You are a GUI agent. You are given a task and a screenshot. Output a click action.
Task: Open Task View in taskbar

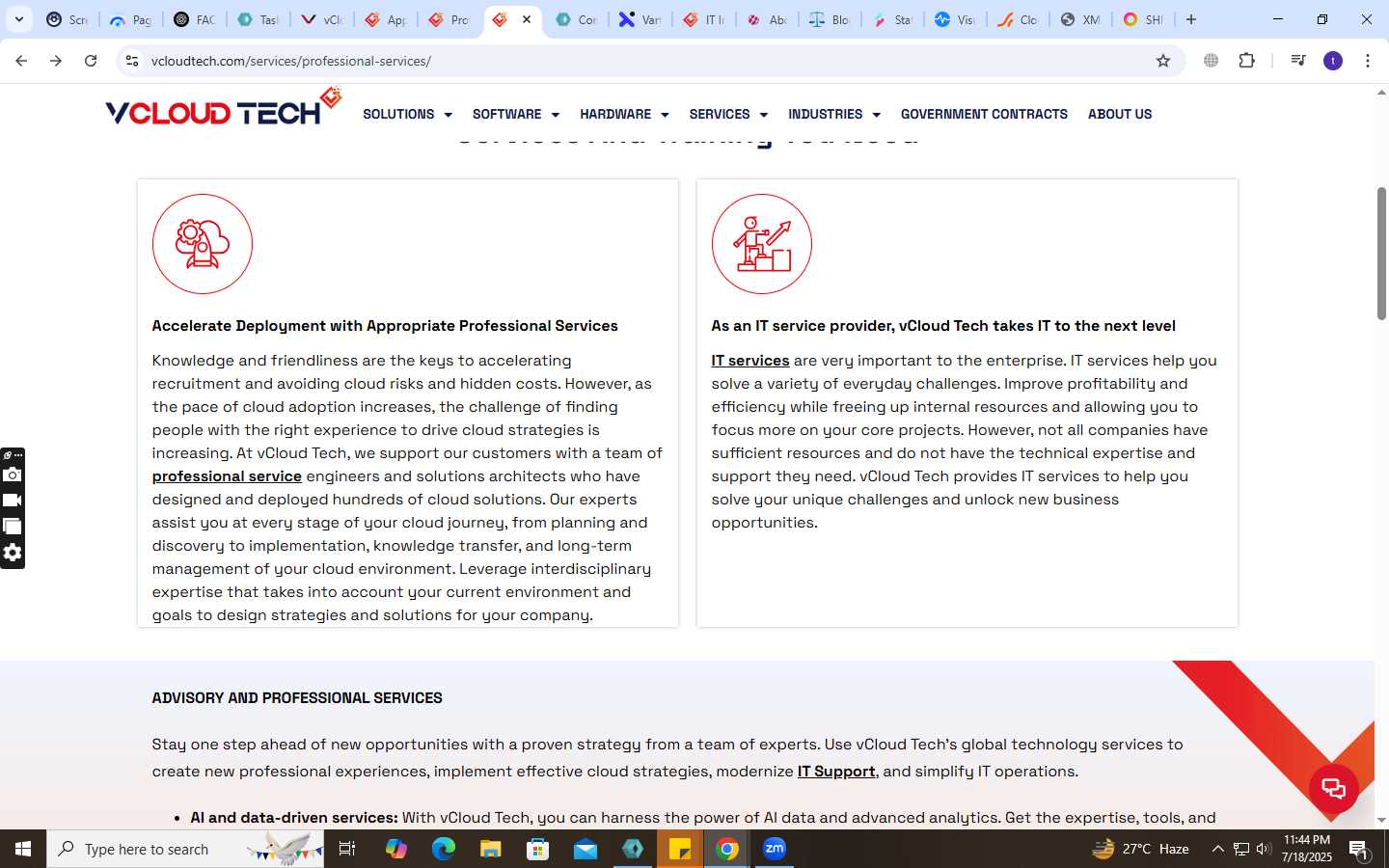pyautogui.click(x=347, y=849)
